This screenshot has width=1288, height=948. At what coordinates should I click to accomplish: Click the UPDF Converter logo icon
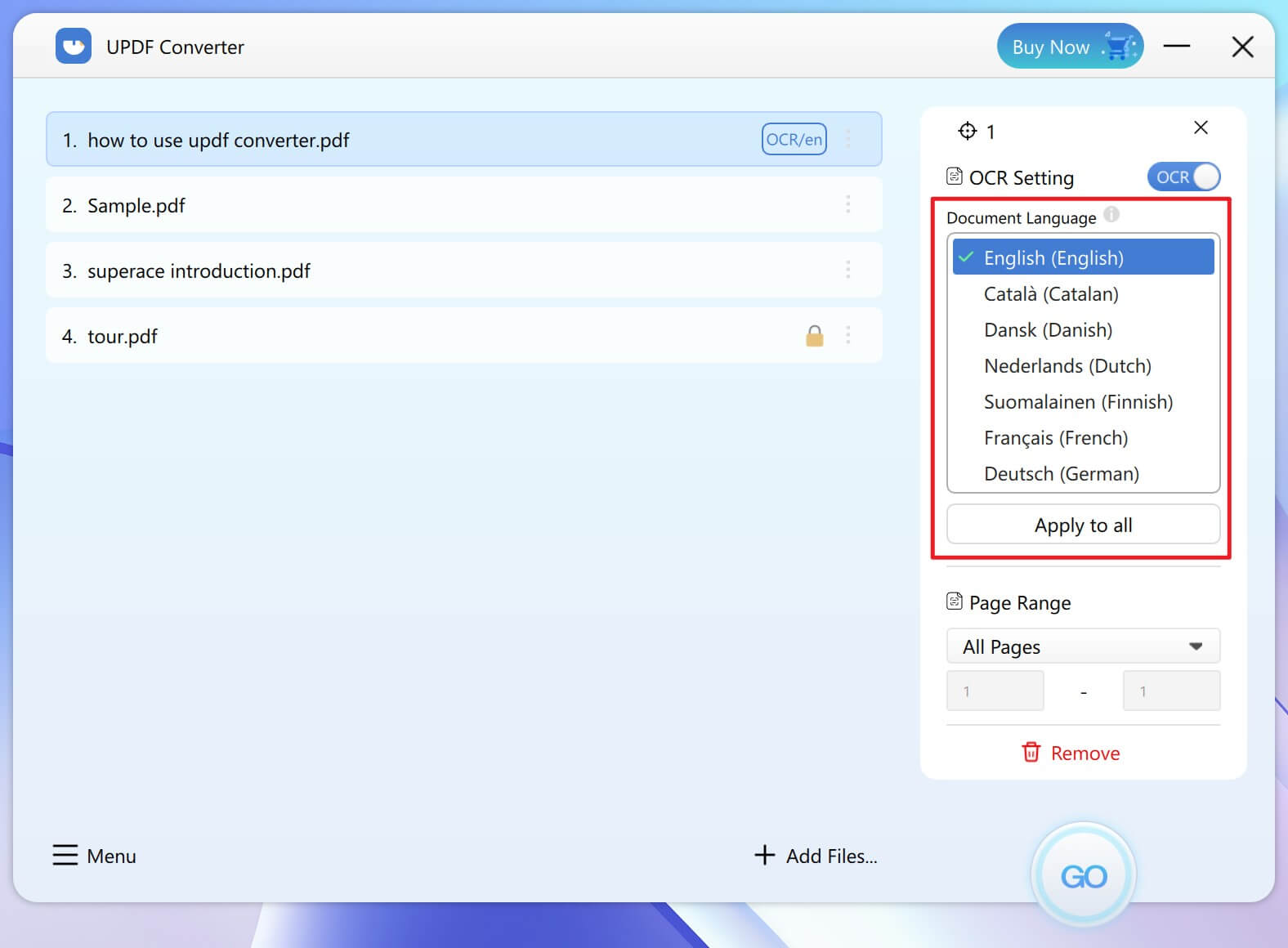pos(74,46)
